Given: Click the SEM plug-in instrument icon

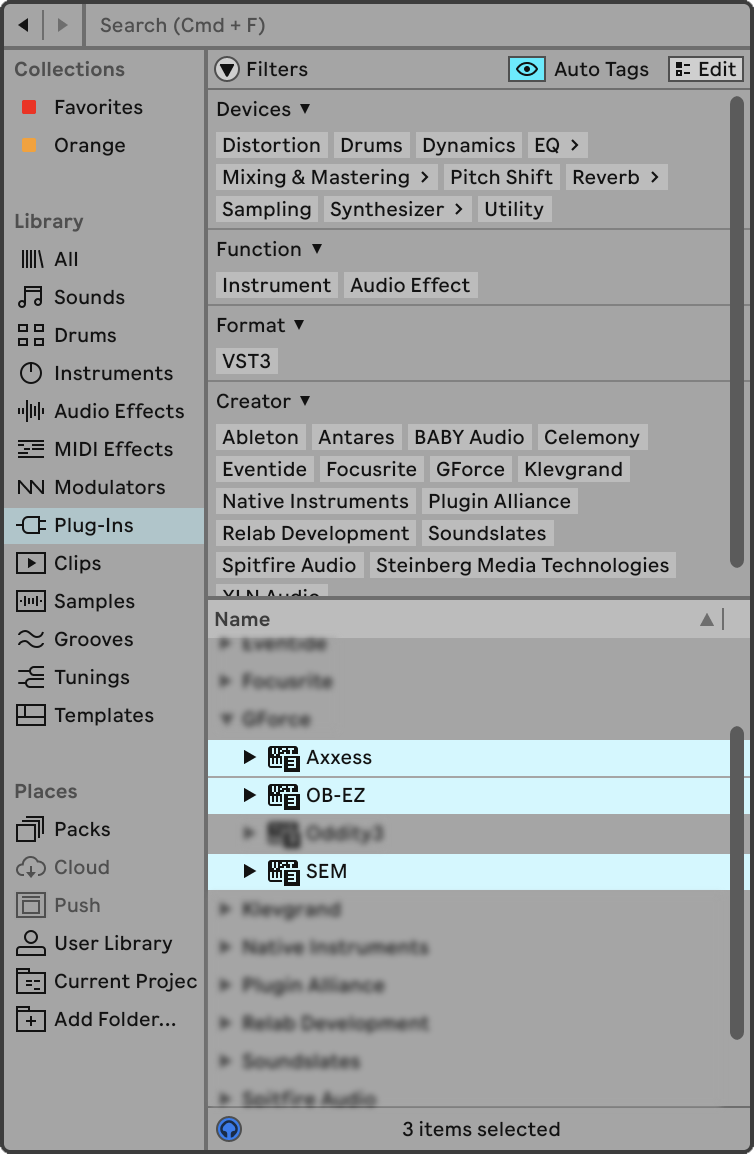Looking at the screenshot, I should pyautogui.click(x=283, y=872).
